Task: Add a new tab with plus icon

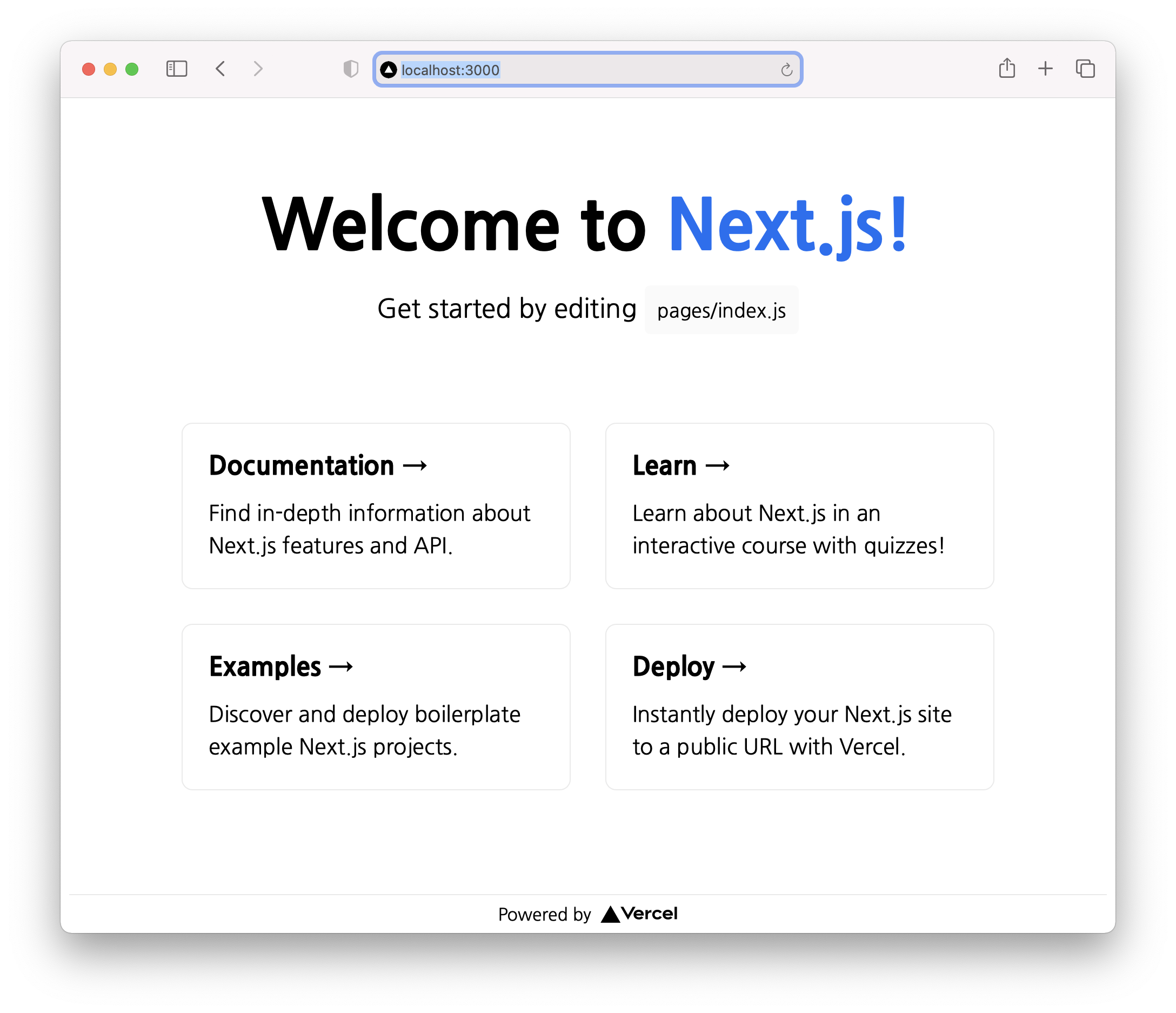Action: (x=1045, y=69)
